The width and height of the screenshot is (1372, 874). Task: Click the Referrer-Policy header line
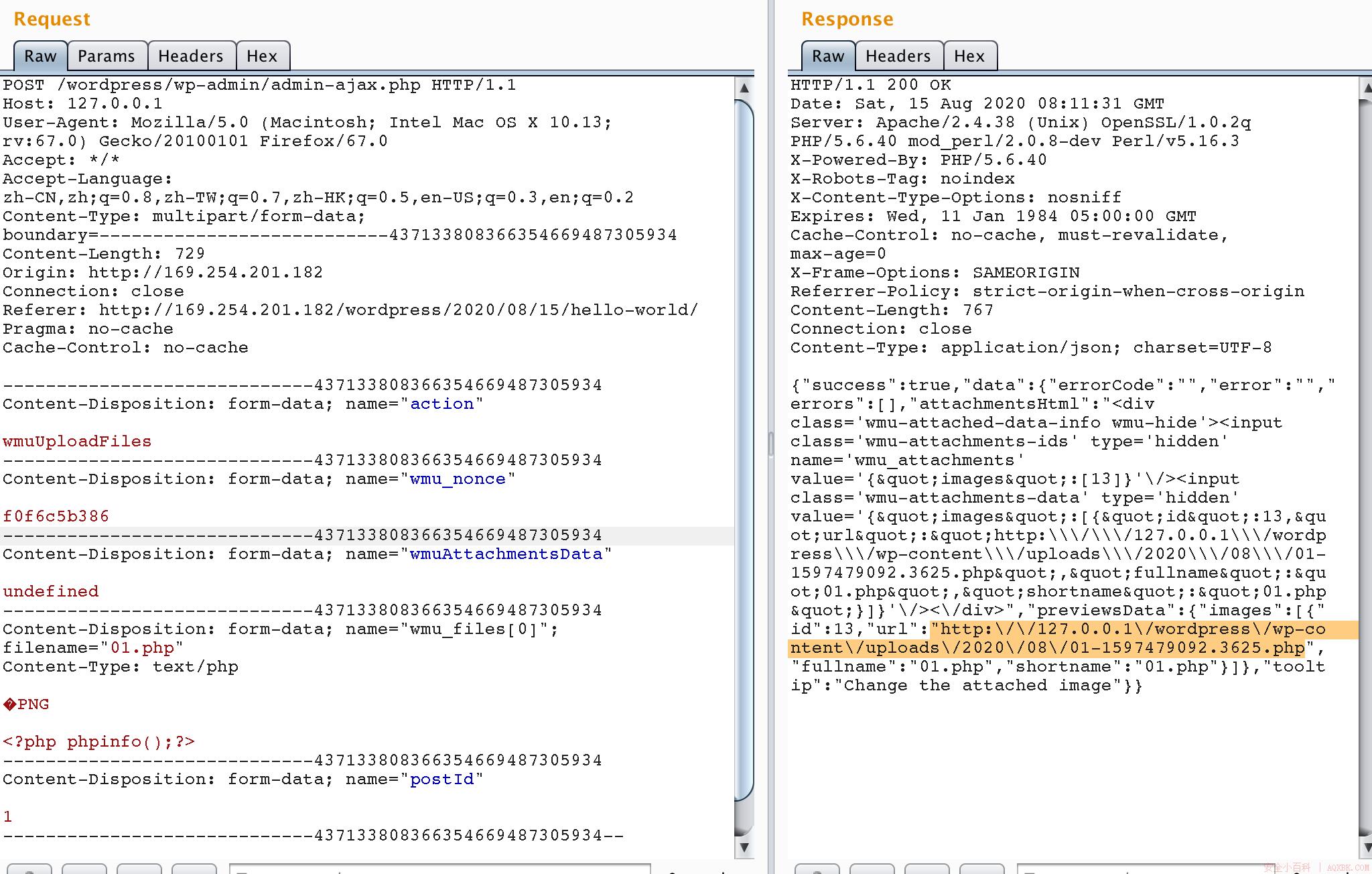1048,292
